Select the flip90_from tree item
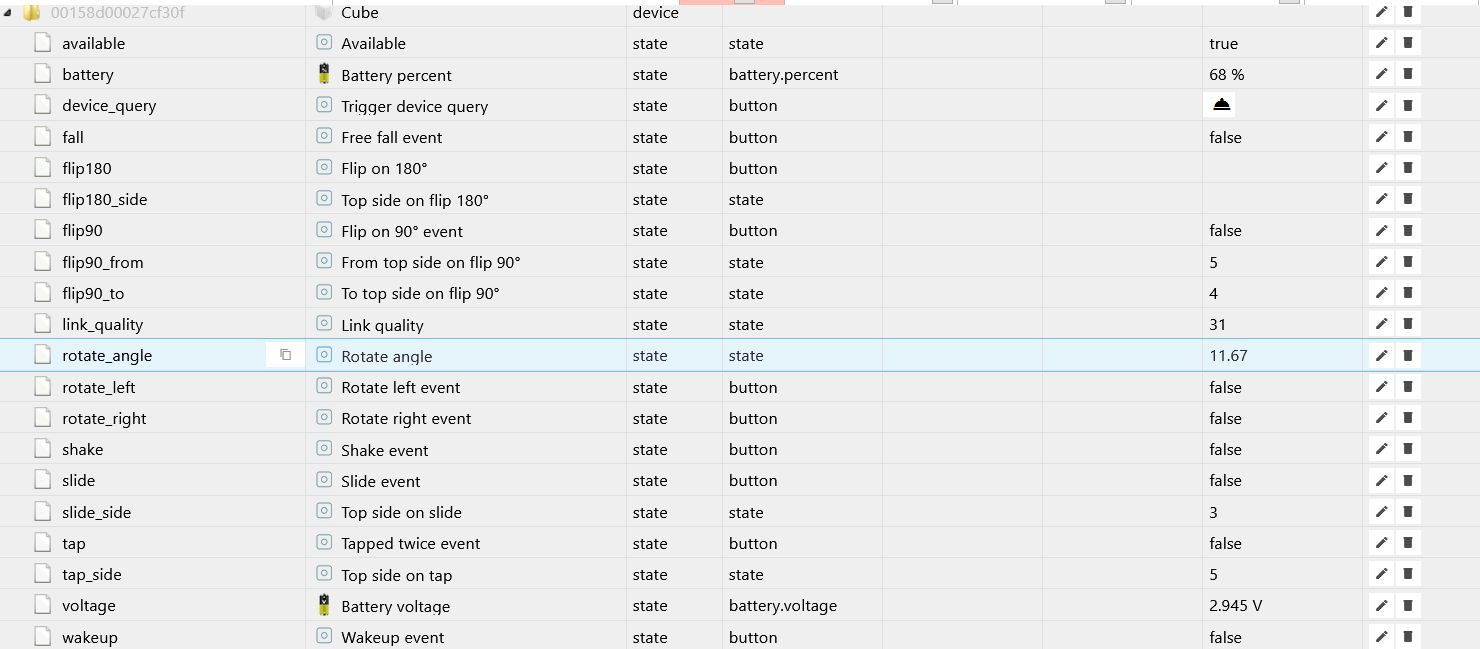Image resolution: width=1480 pixels, height=649 pixels. (x=102, y=262)
